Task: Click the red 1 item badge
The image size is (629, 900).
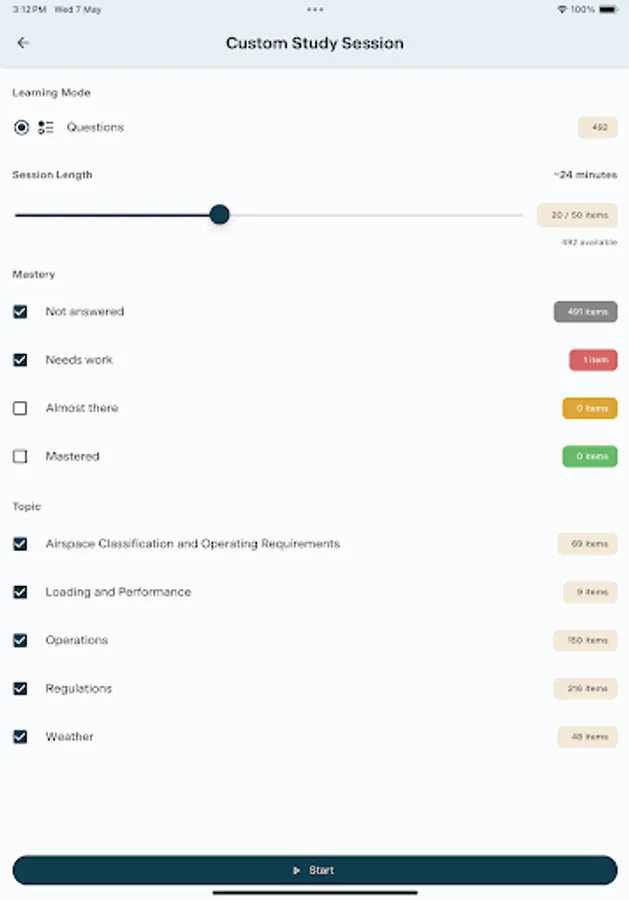Action: pos(593,360)
